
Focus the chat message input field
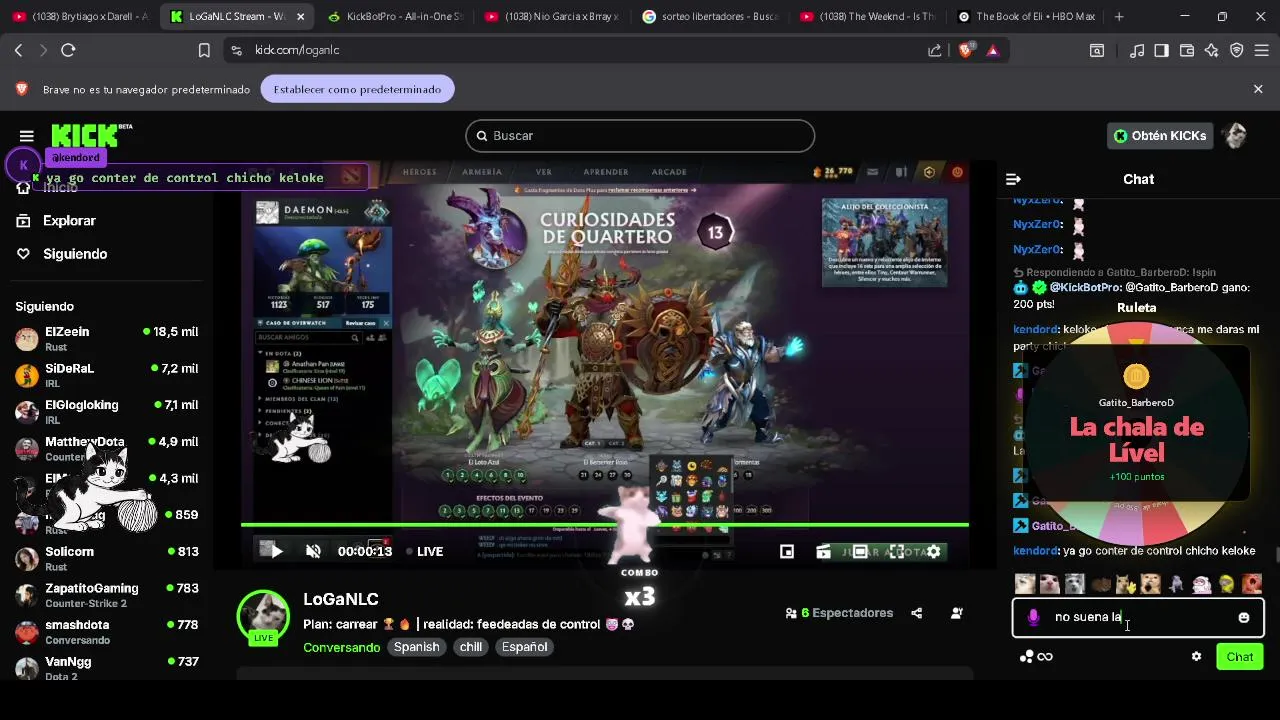coord(1138,617)
